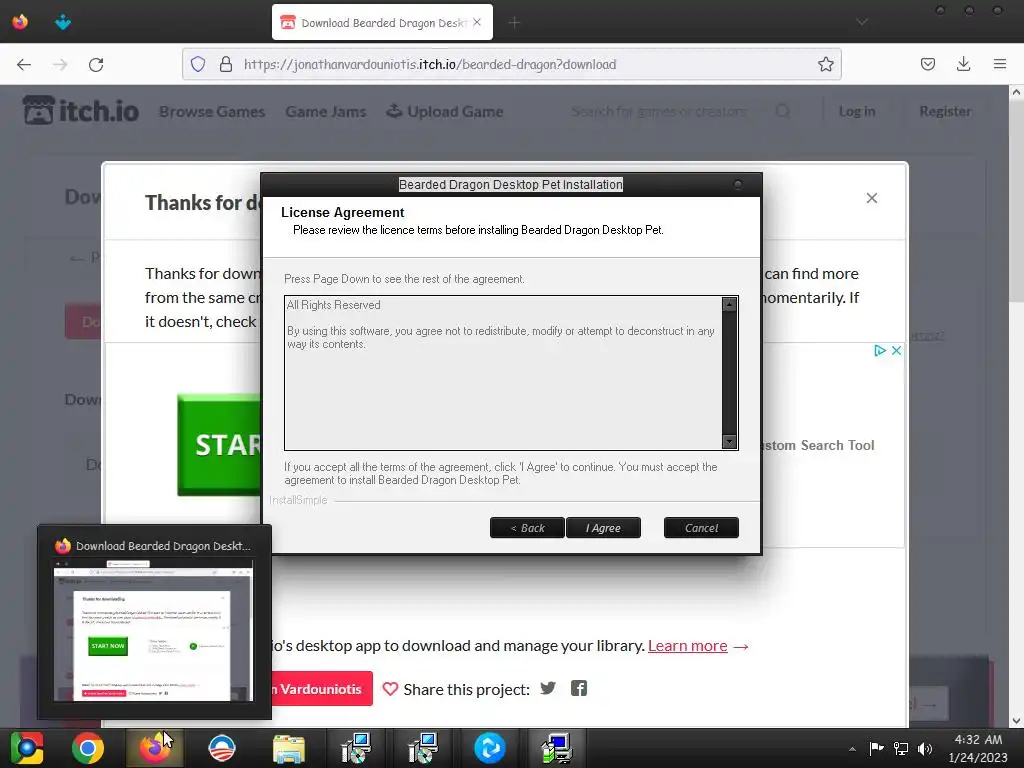Open Upload Game on itch.io
The width and height of the screenshot is (1024, 768).
445,112
